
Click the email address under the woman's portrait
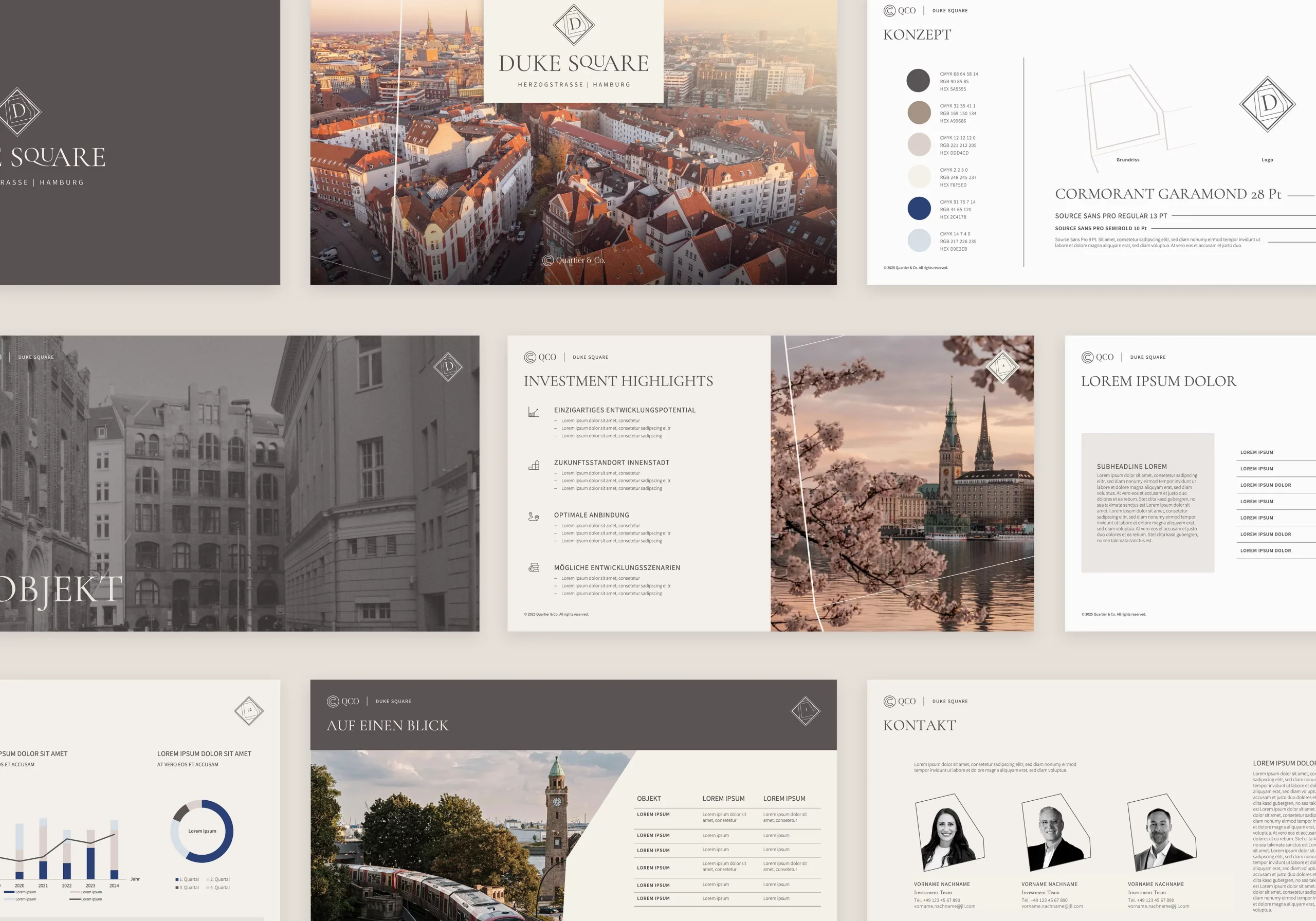pyautogui.click(x=944, y=906)
